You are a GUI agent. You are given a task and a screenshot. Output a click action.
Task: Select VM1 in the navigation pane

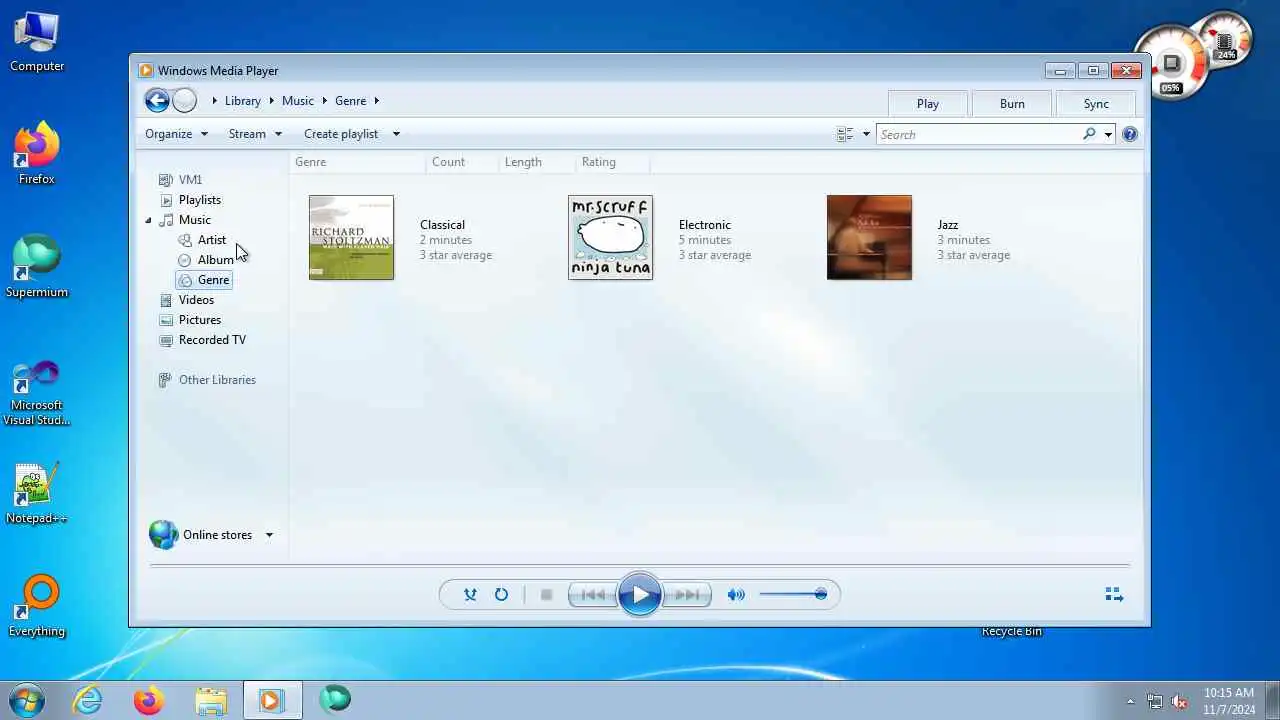point(190,180)
